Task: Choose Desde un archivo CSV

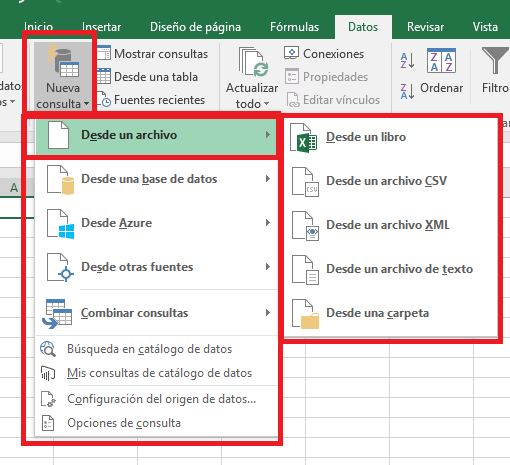Action: [391, 181]
